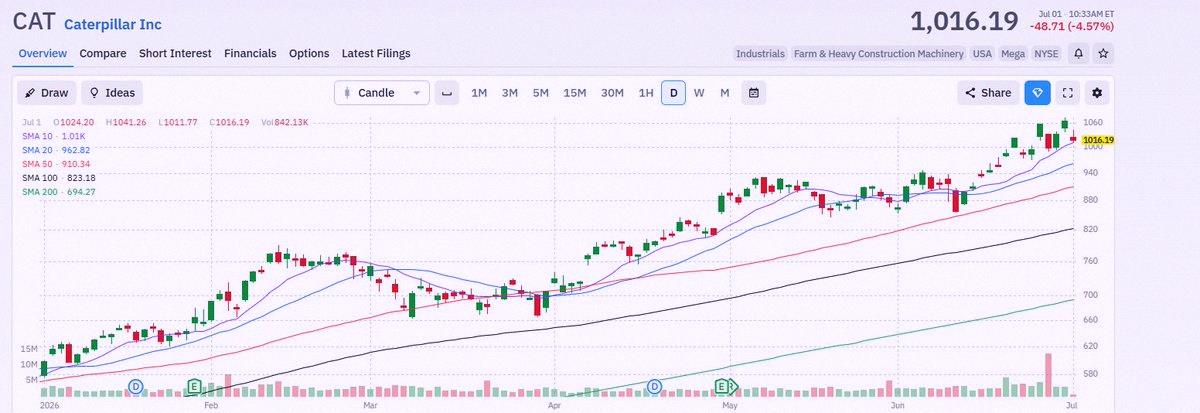Click the NYSE exchange tag
1200x413 pixels.
(1047, 53)
